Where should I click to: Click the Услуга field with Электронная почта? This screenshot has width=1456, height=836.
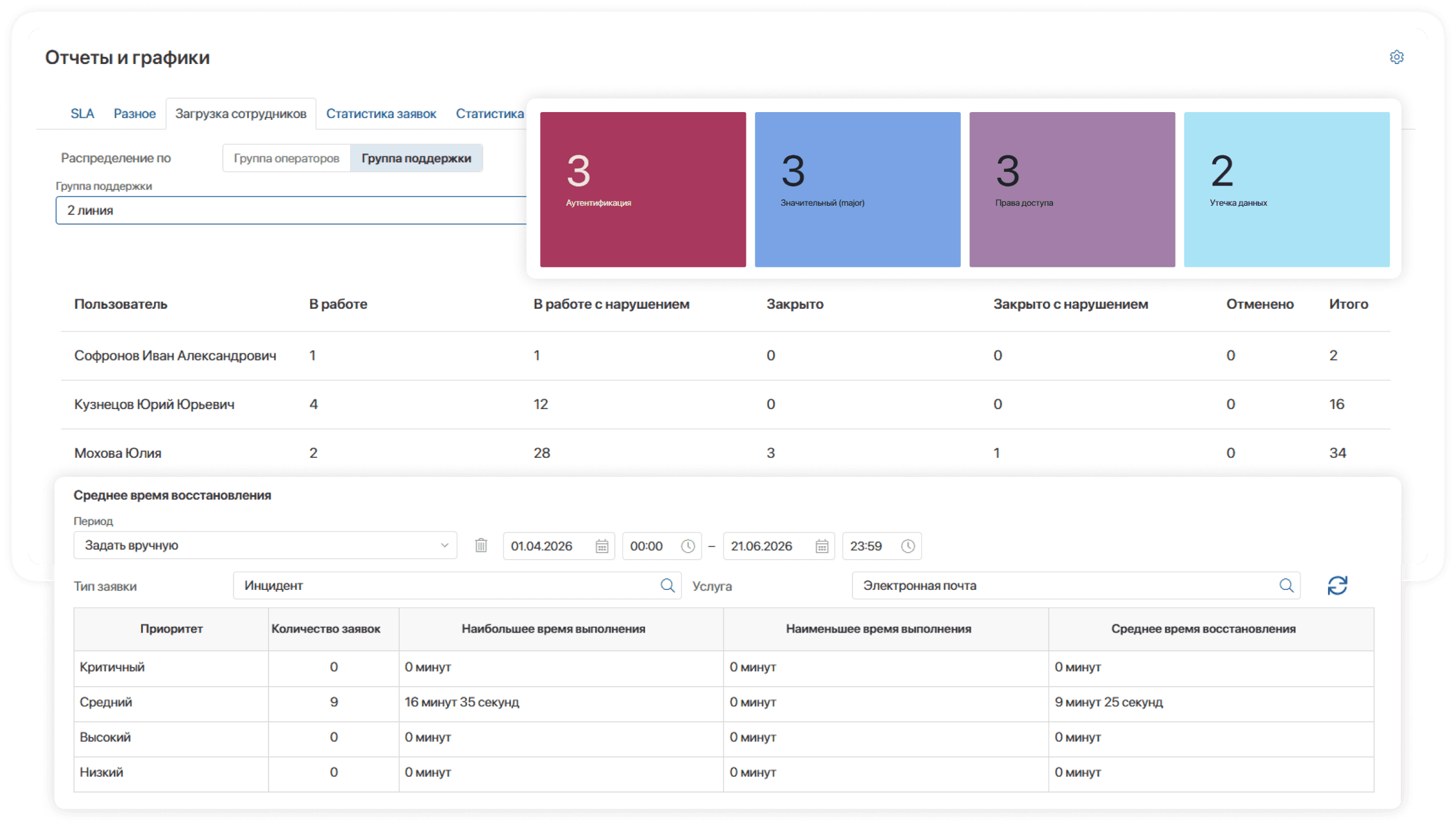click(x=1075, y=586)
